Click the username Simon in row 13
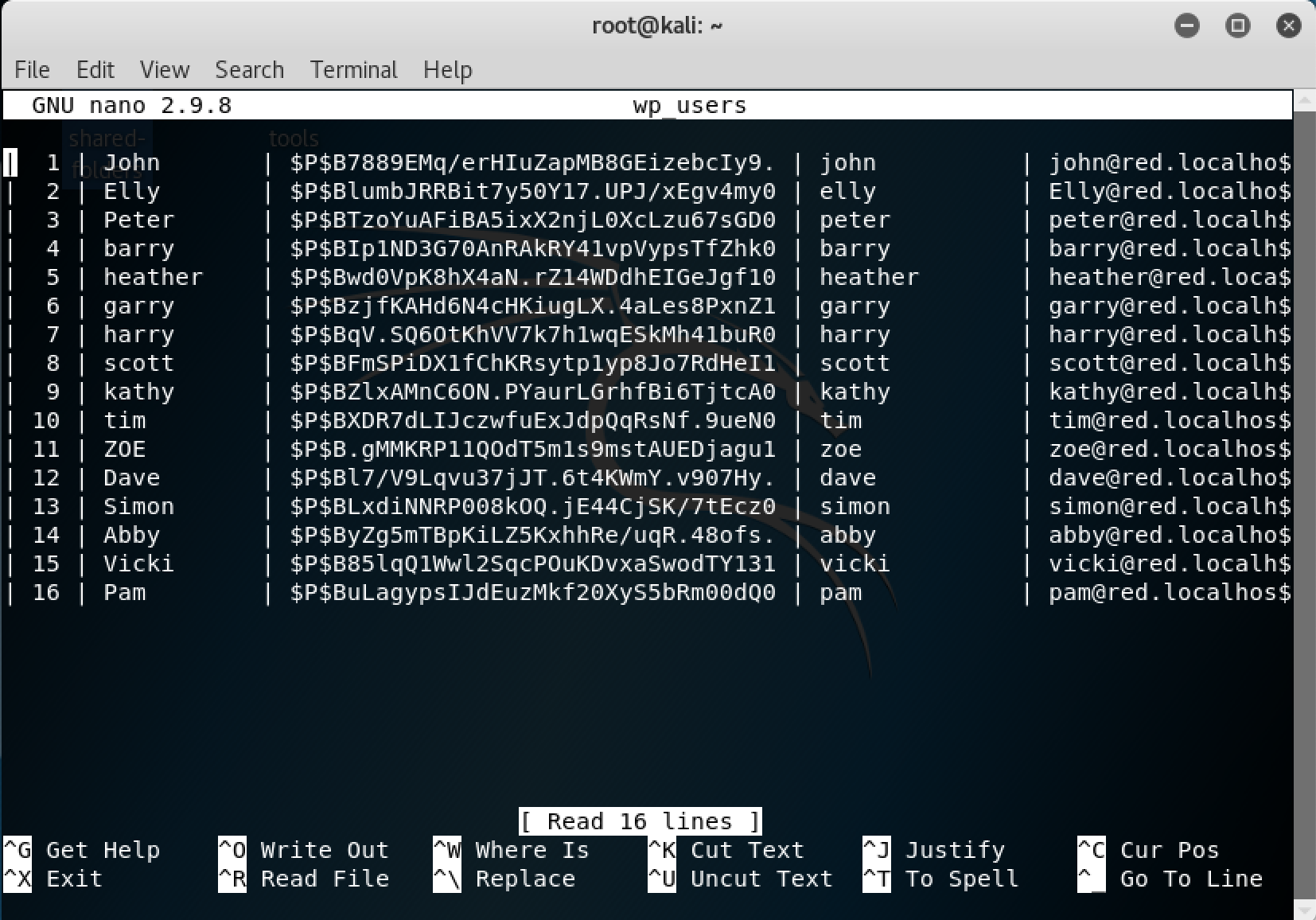The height and width of the screenshot is (920, 1316). point(139,507)
